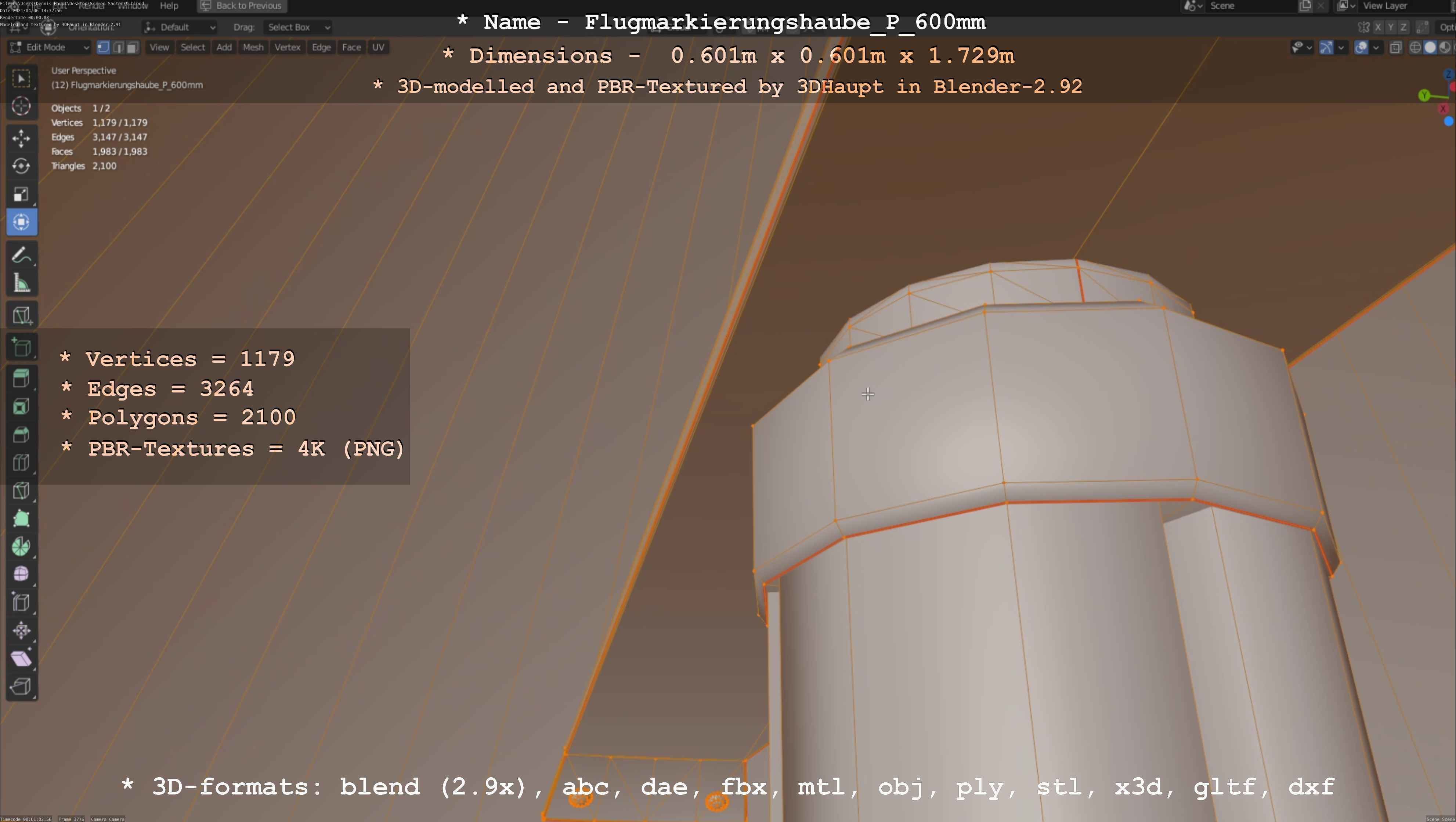Image resolution: width=1456 pixels, height=822 pixels.
Task: Open the Options dropdown
Action: point(1446,27)
